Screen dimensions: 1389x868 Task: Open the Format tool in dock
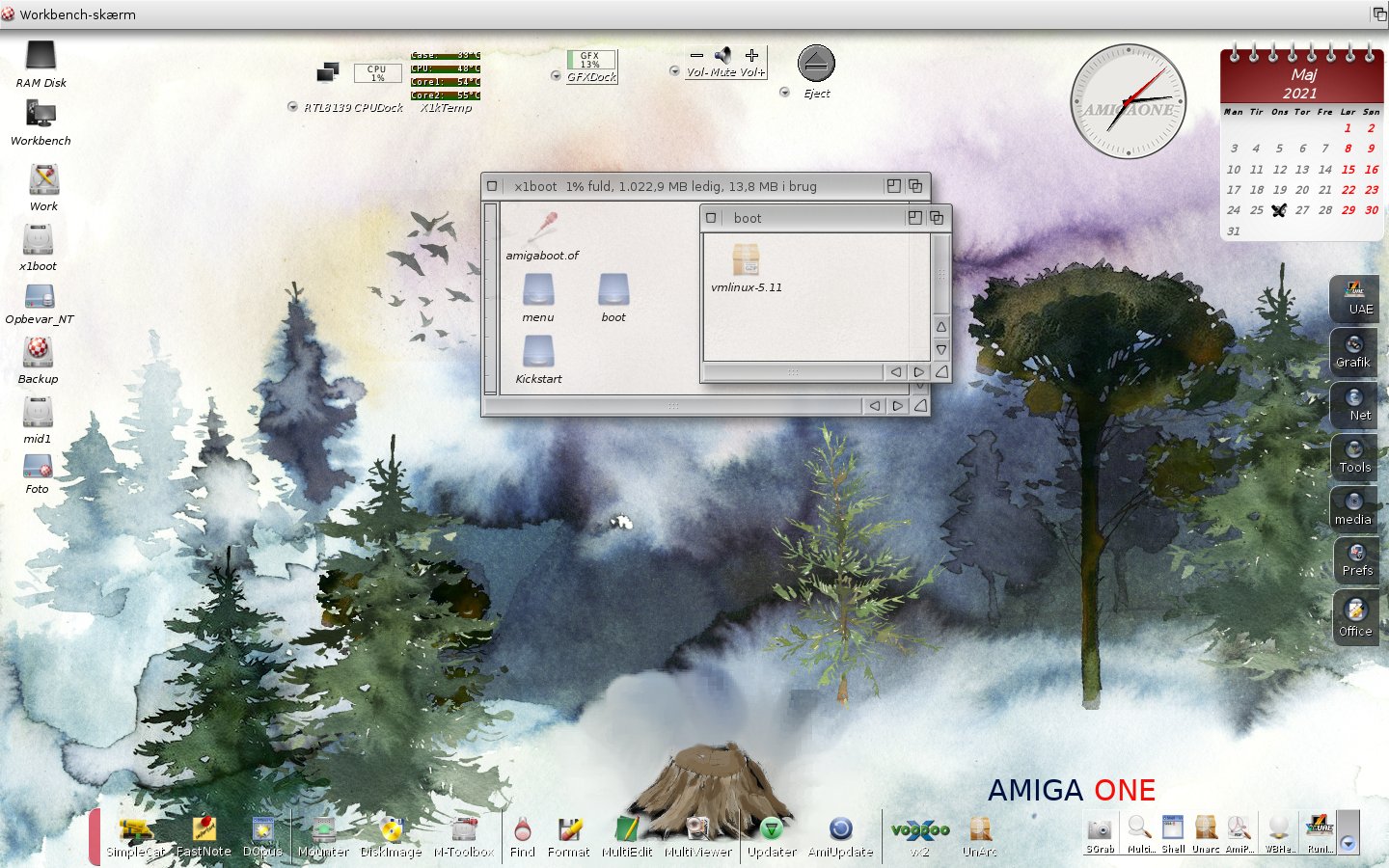[x=568, y=830]
